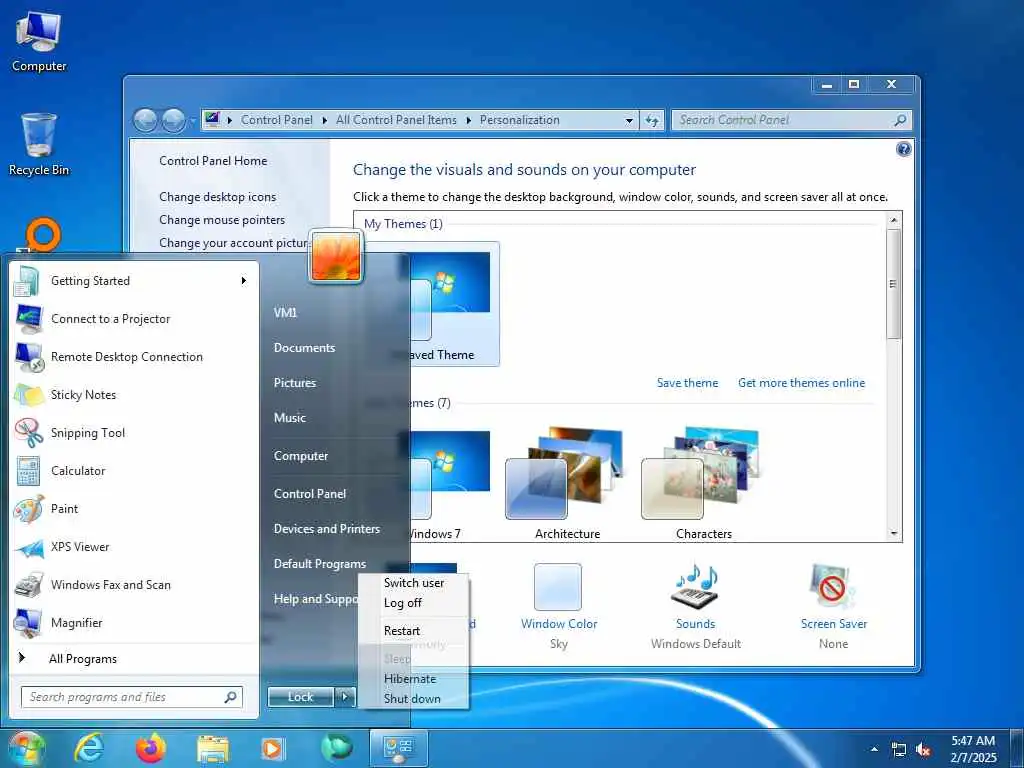Select the Characters theme

pos(703,483)
